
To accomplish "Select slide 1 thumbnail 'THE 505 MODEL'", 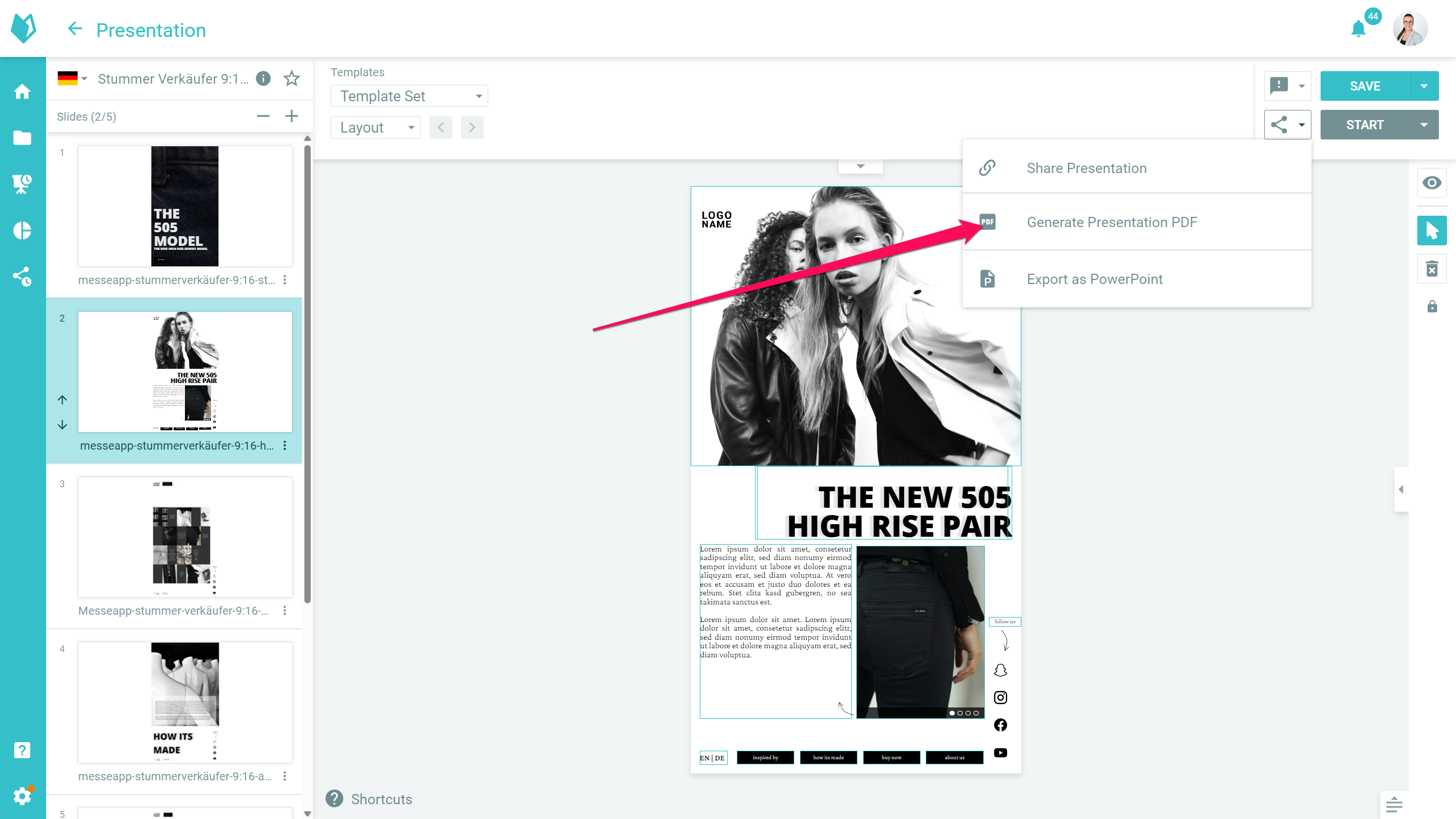I will [185, 206].
